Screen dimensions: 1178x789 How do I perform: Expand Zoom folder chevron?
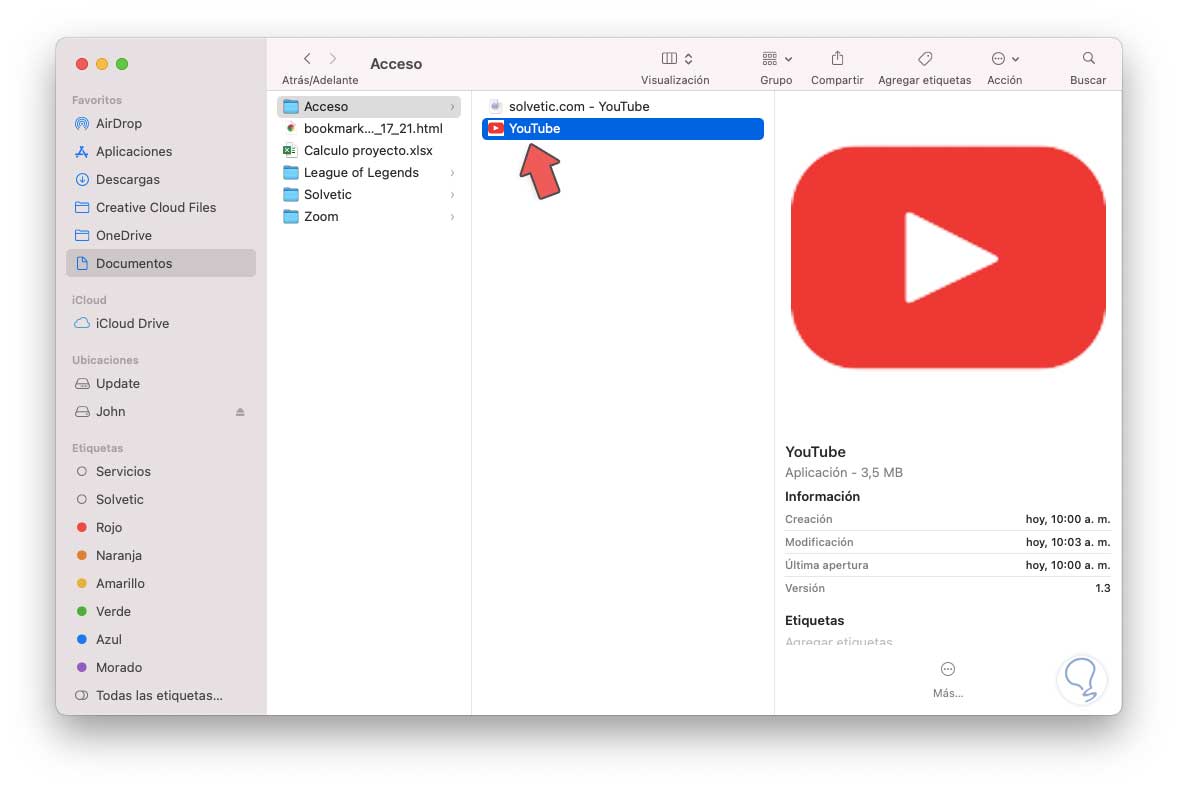tap(452, 216)
